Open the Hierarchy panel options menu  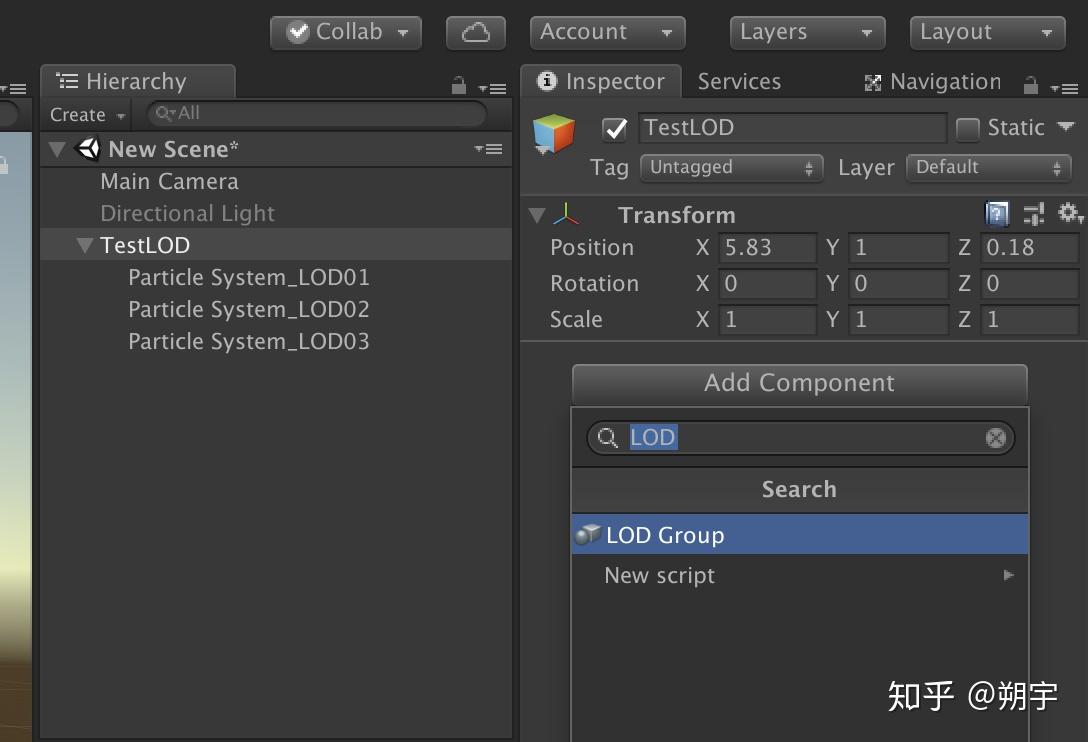tap(493, 88)
